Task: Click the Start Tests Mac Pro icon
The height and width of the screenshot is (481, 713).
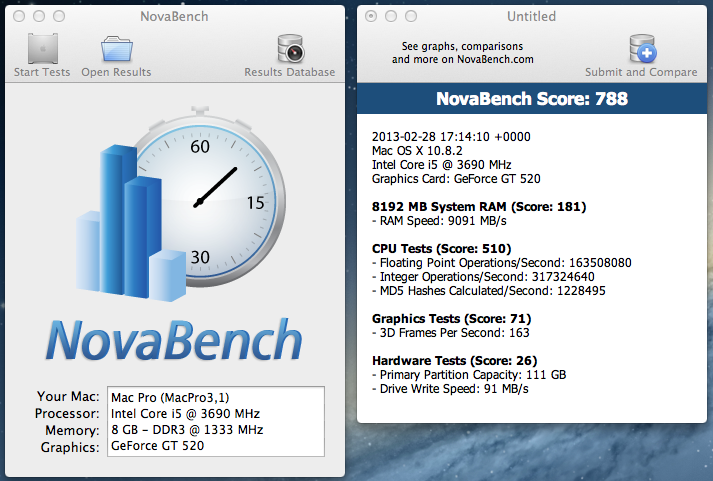Action: [x=43, y=48]
